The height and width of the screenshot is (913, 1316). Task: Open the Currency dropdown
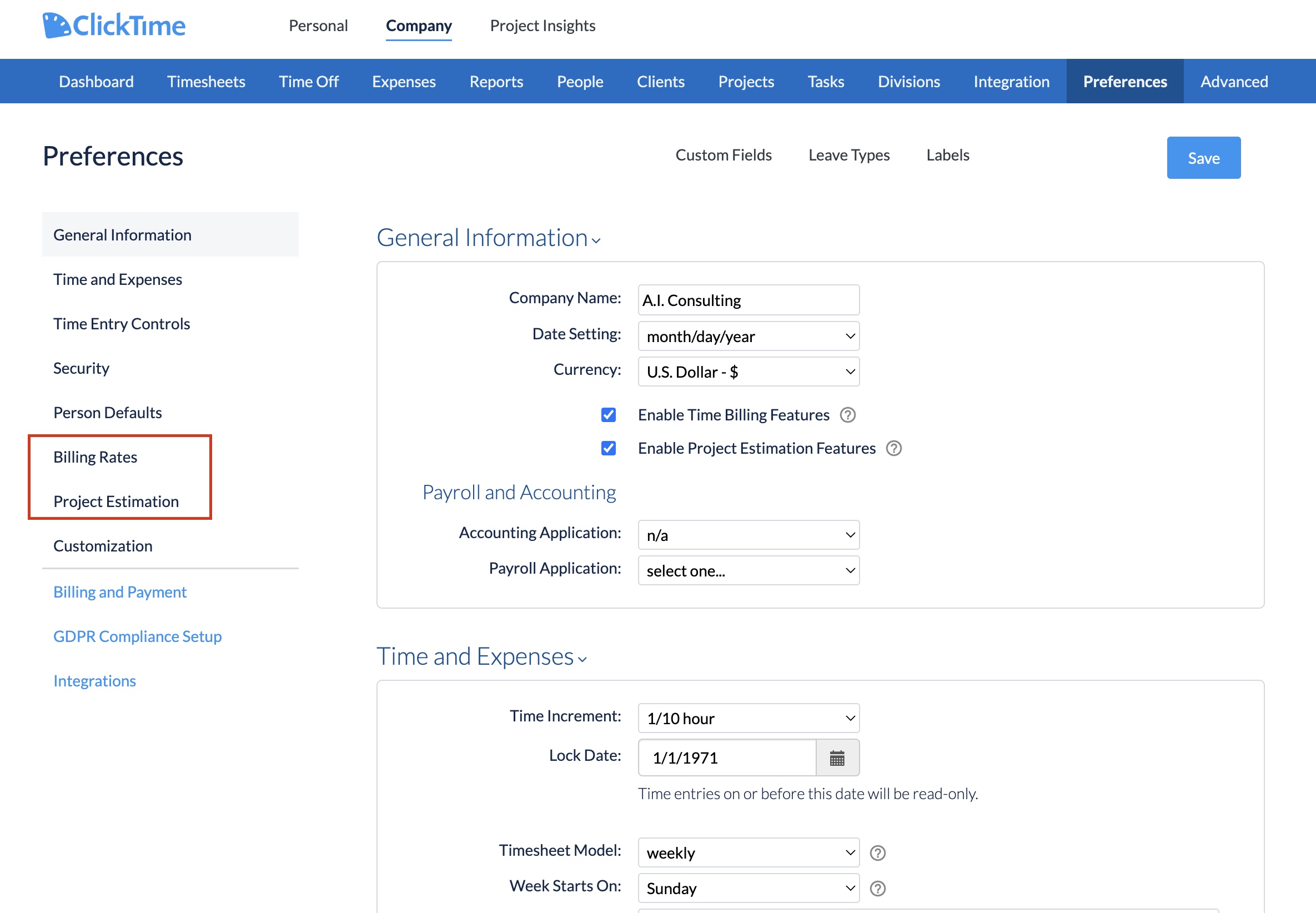pos(748,372)
